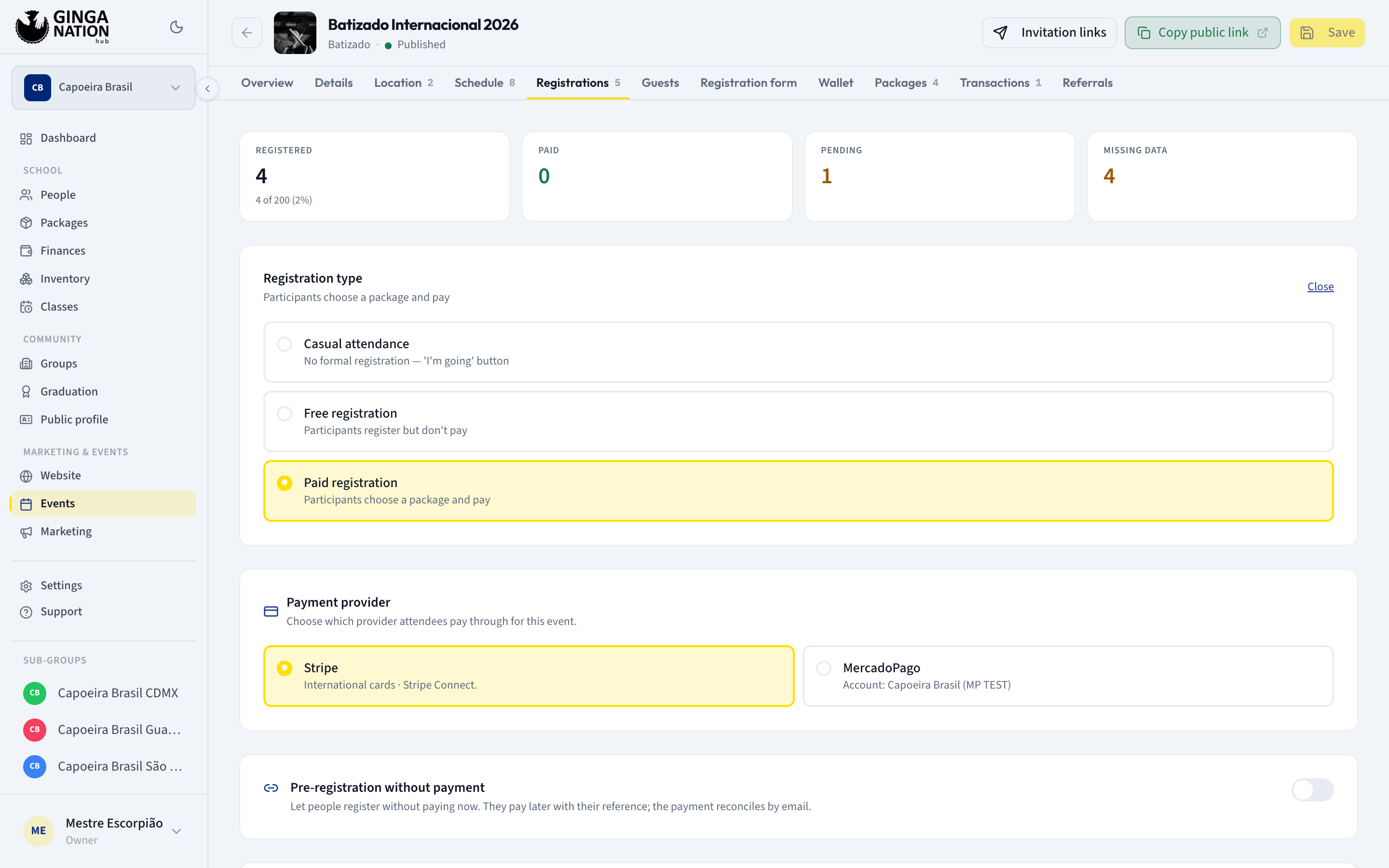Toggle dark mode moon icon
This screenshot has height=868, width=1389.
tap(176, 27)
